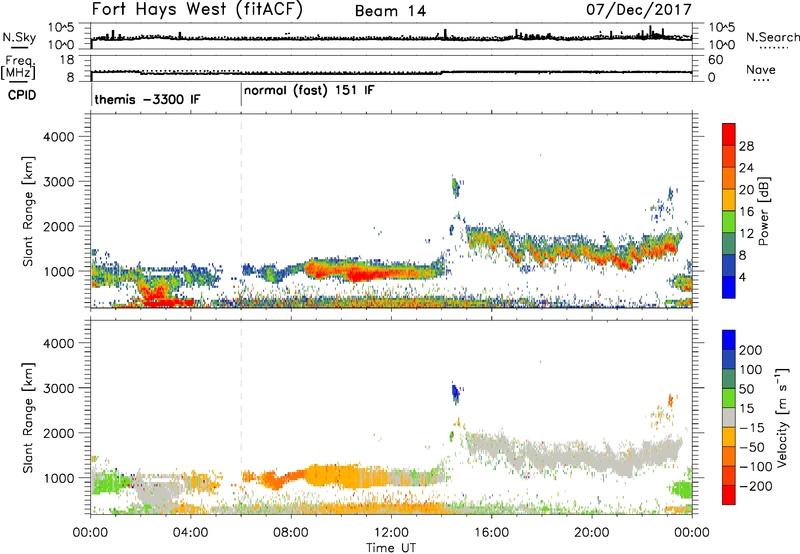Click the '3000' tick on the velocity panel axis
This screenshot has width=800, height=554.
coord(58,388)
